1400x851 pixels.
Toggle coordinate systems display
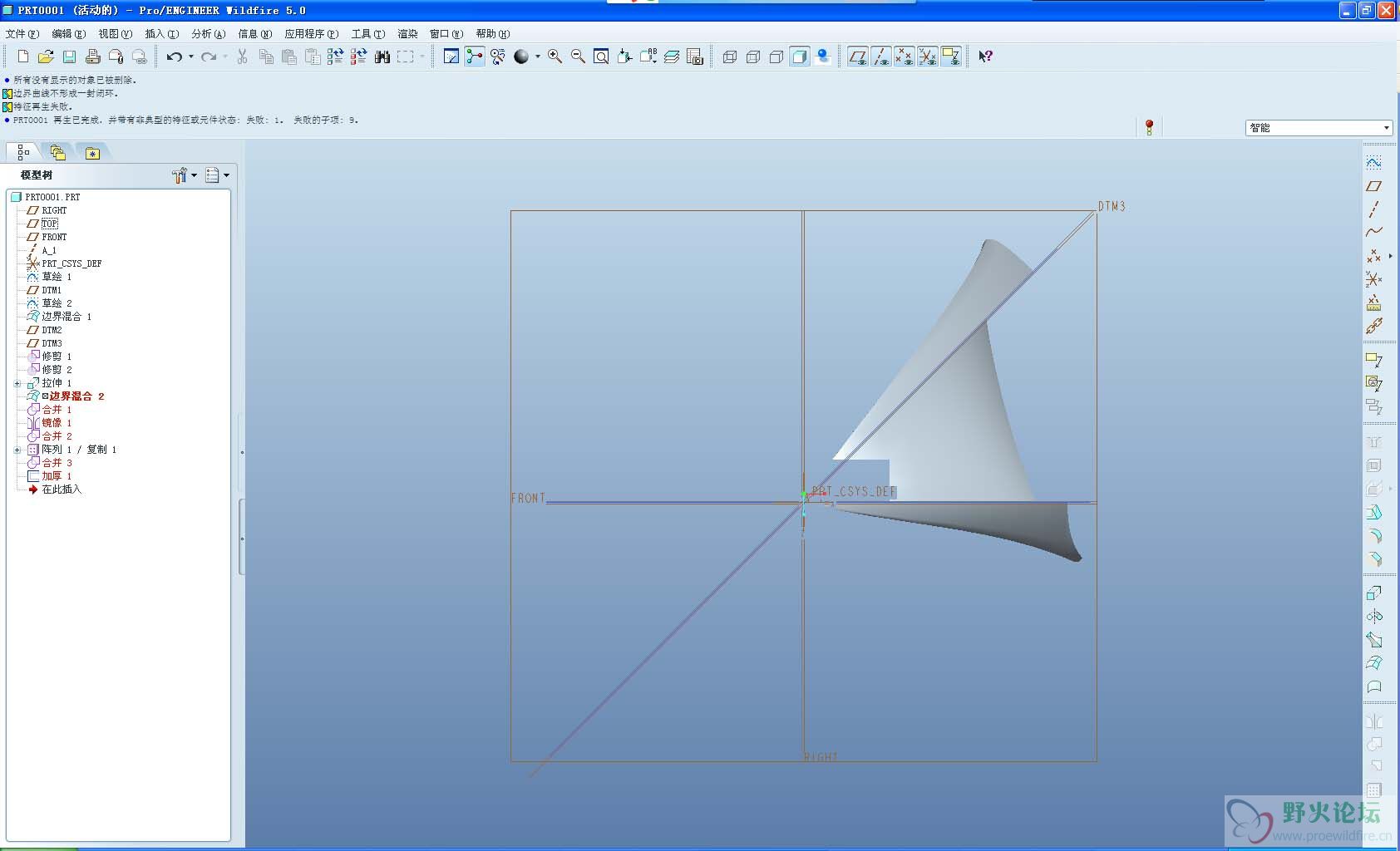point(928,57)
